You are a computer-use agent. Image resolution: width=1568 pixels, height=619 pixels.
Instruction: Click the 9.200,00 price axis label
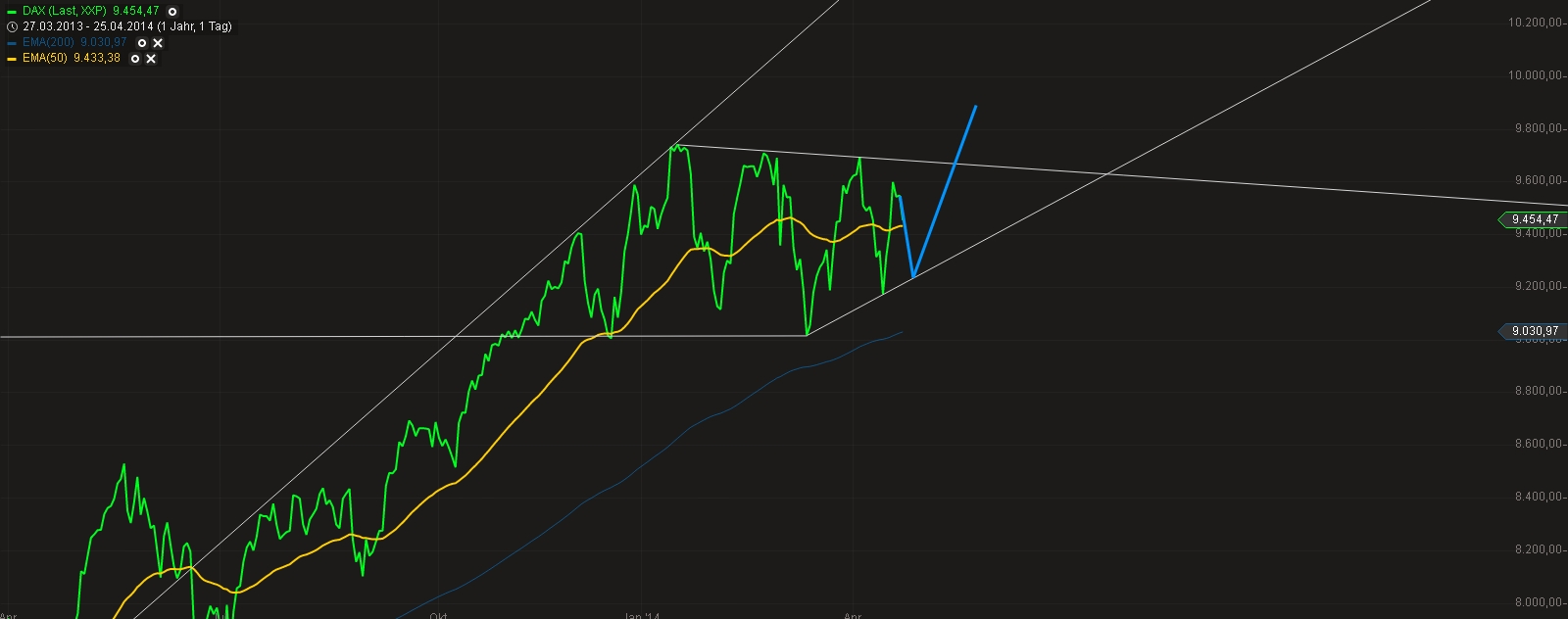point(1537,286)
